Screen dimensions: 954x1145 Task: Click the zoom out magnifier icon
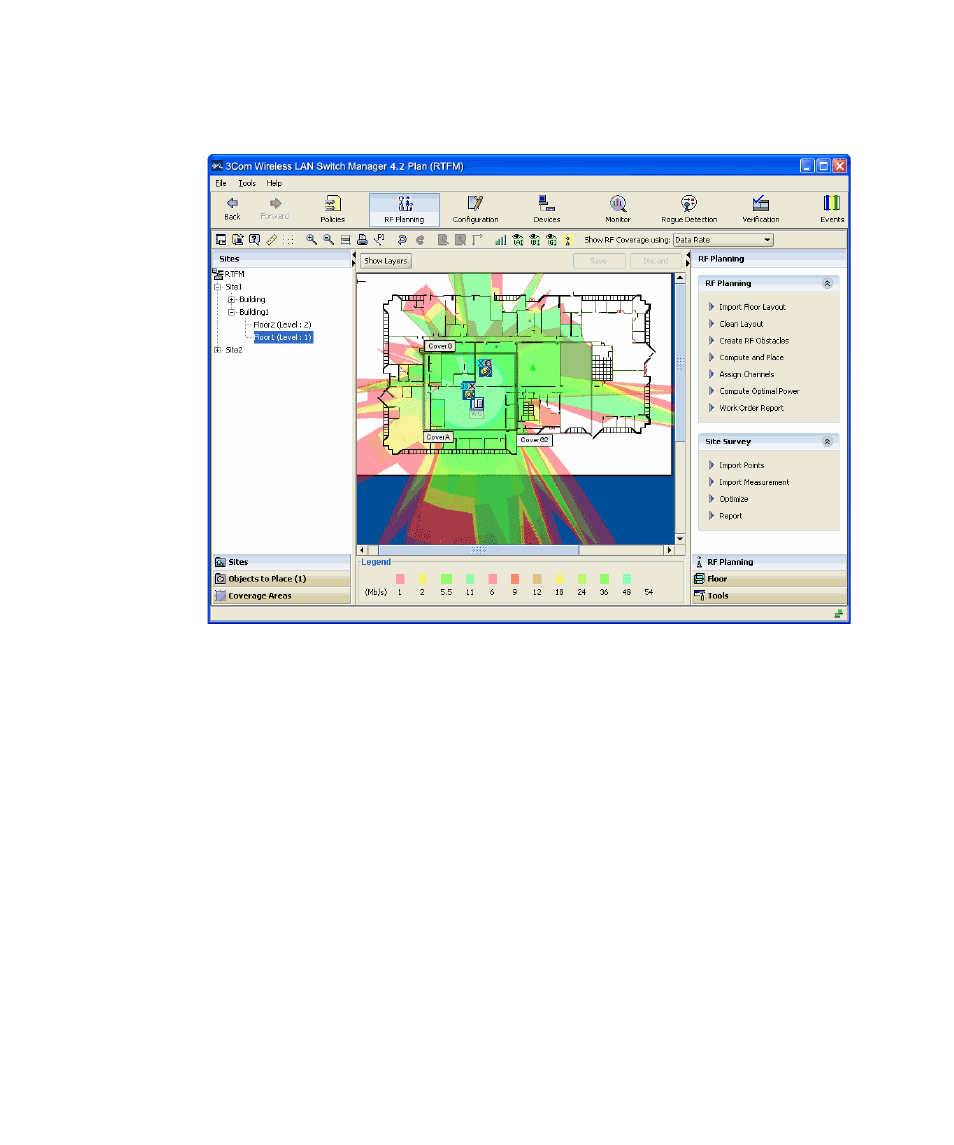(x=328, y=240)
